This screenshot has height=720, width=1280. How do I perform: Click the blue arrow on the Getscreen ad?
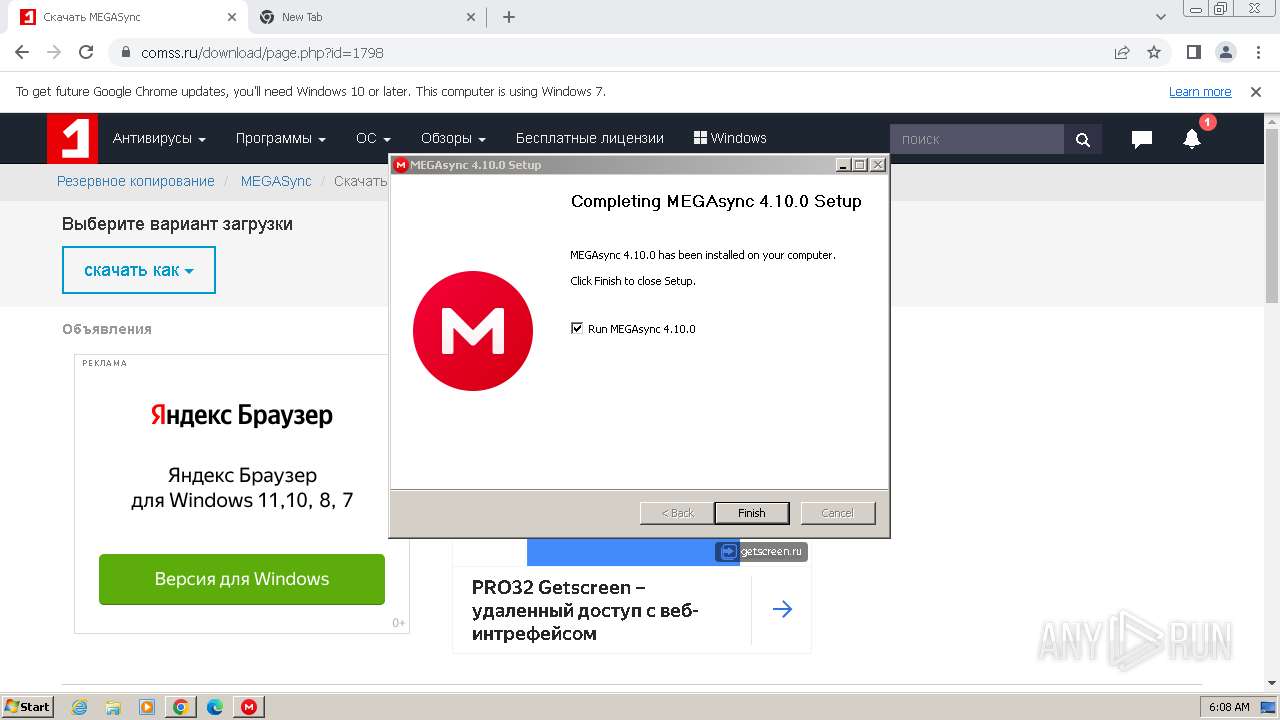[782, 609]
